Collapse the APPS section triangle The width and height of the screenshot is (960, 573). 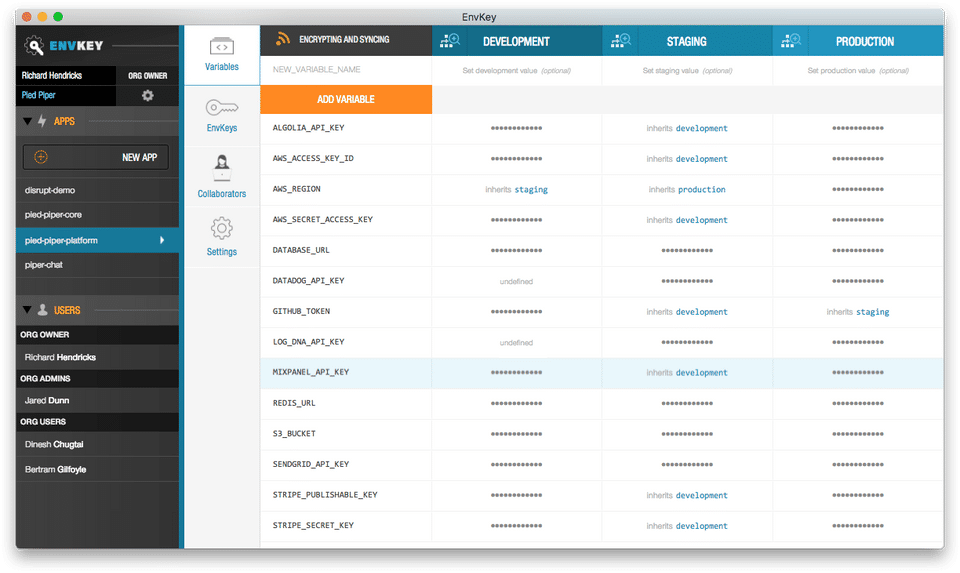(x=28, y=121)
